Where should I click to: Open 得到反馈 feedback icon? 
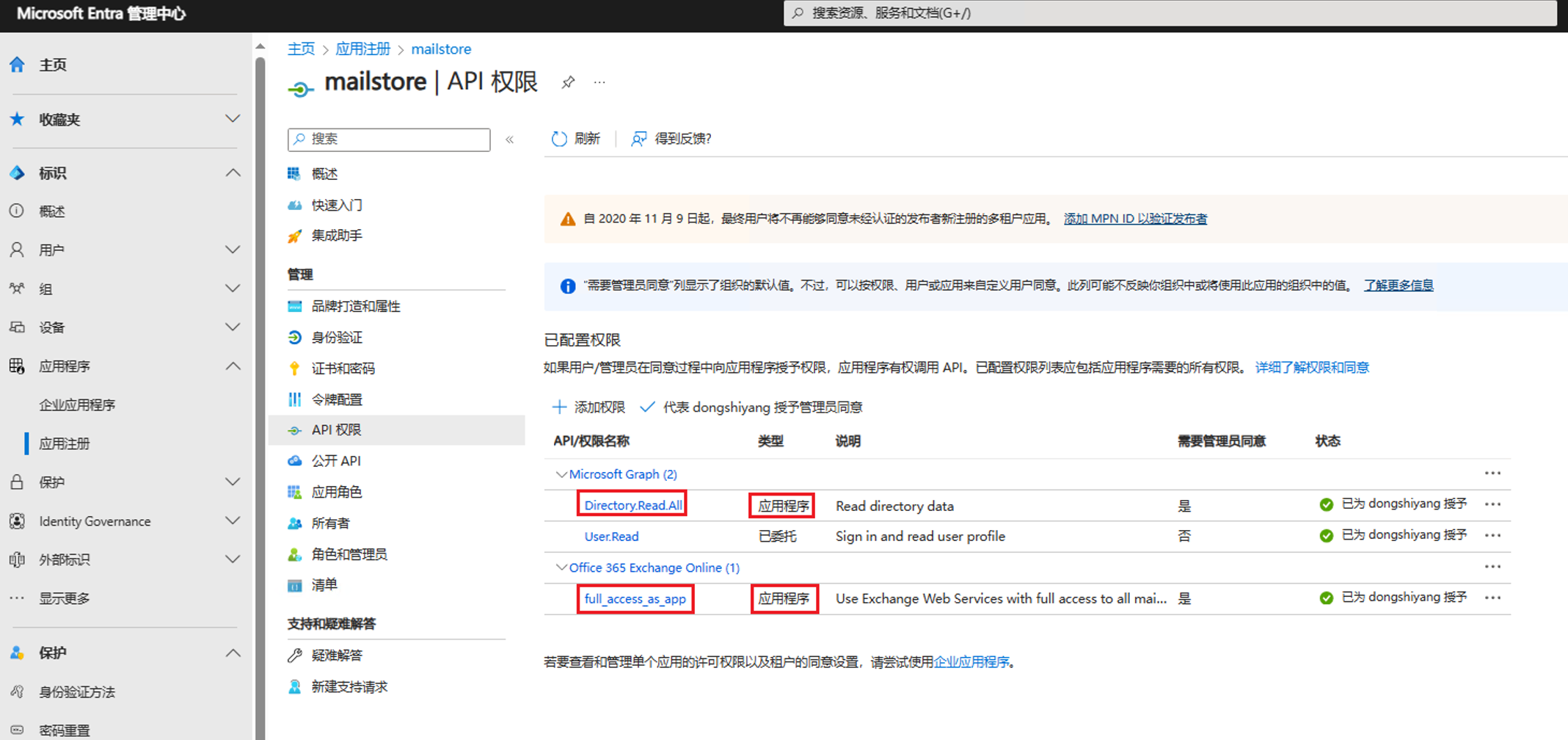tap(639, 139)
